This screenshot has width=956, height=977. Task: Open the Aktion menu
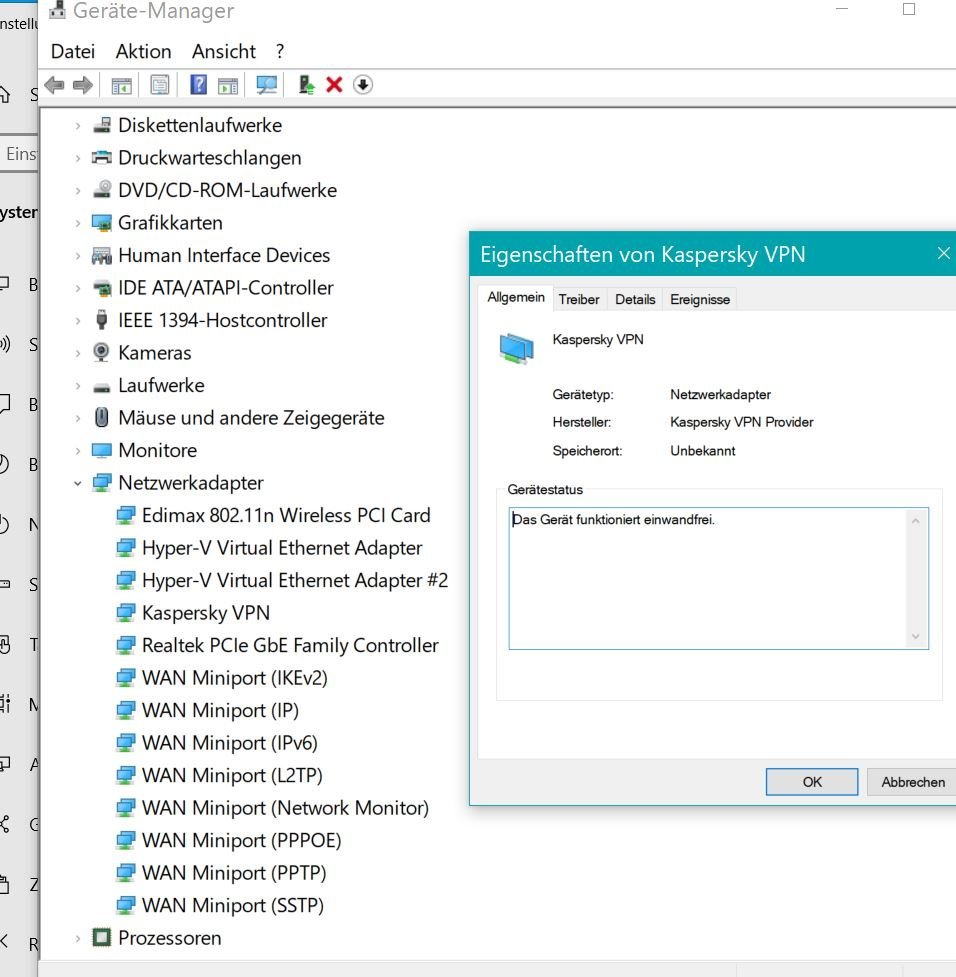click(143, 51)
